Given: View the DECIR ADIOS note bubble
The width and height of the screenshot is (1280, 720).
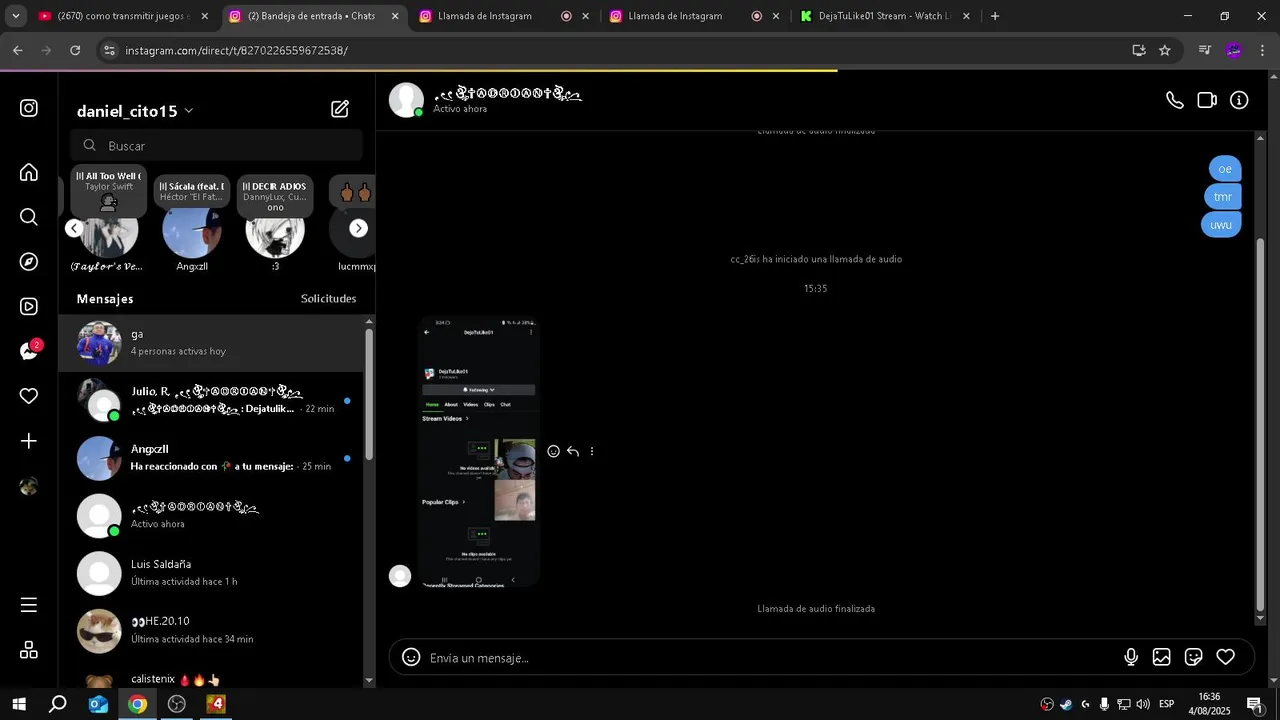Looking at the screenshot, I should 275,194.
